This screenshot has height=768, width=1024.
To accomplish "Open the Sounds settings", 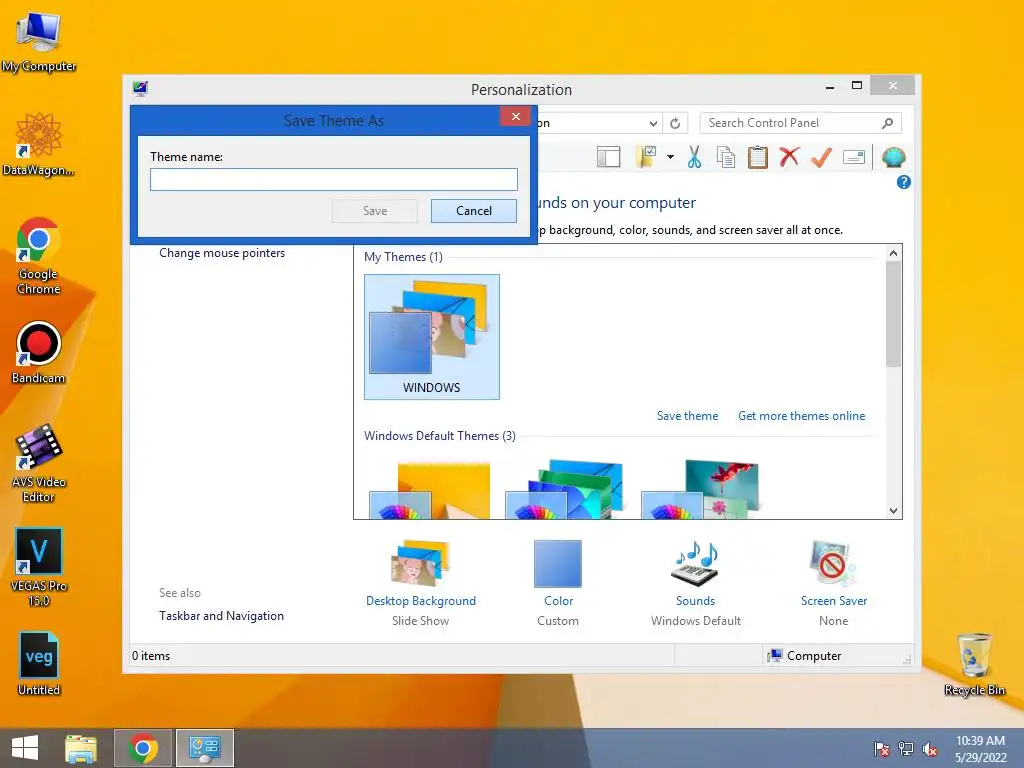I will click(696, 583).
